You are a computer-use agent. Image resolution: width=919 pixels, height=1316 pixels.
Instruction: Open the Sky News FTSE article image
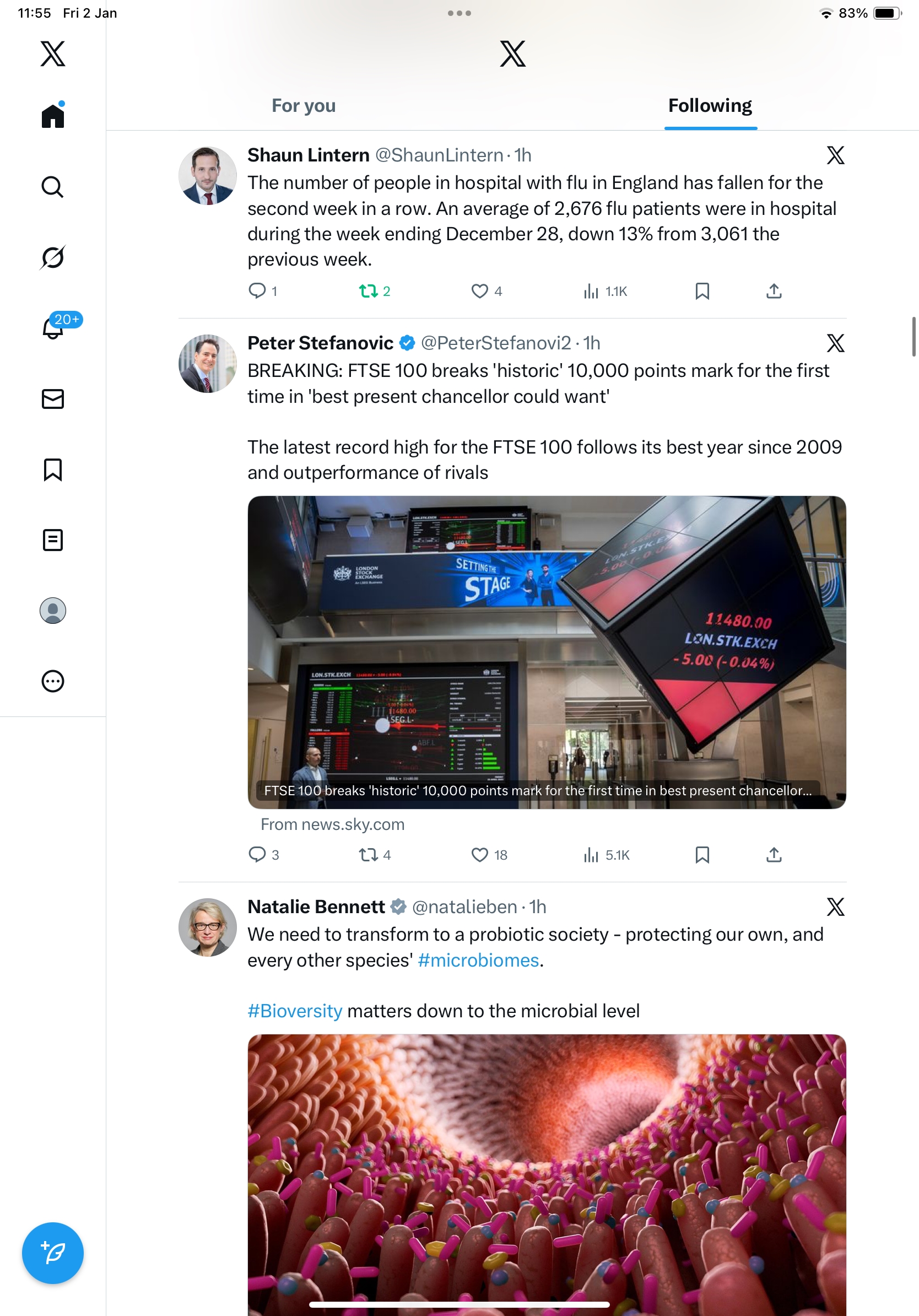pos(547,652)
